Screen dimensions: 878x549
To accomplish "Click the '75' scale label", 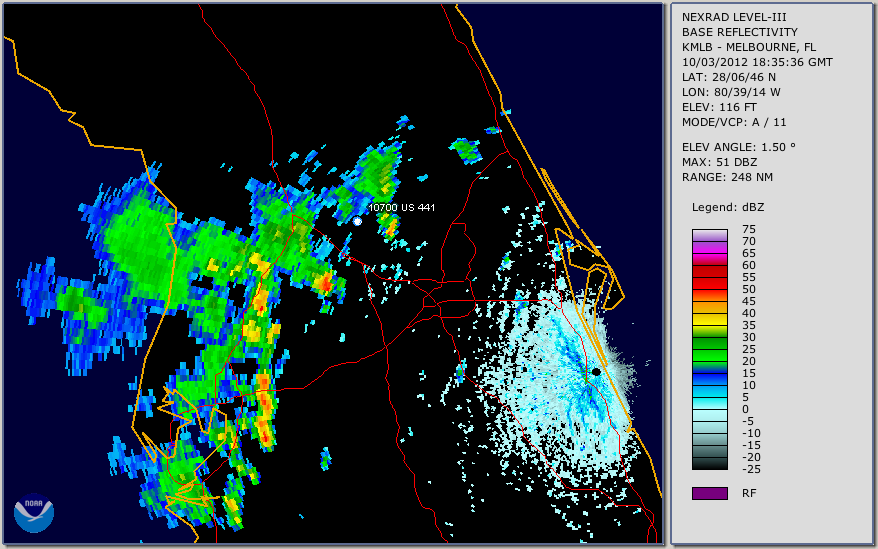I will [x=749, y=229].
